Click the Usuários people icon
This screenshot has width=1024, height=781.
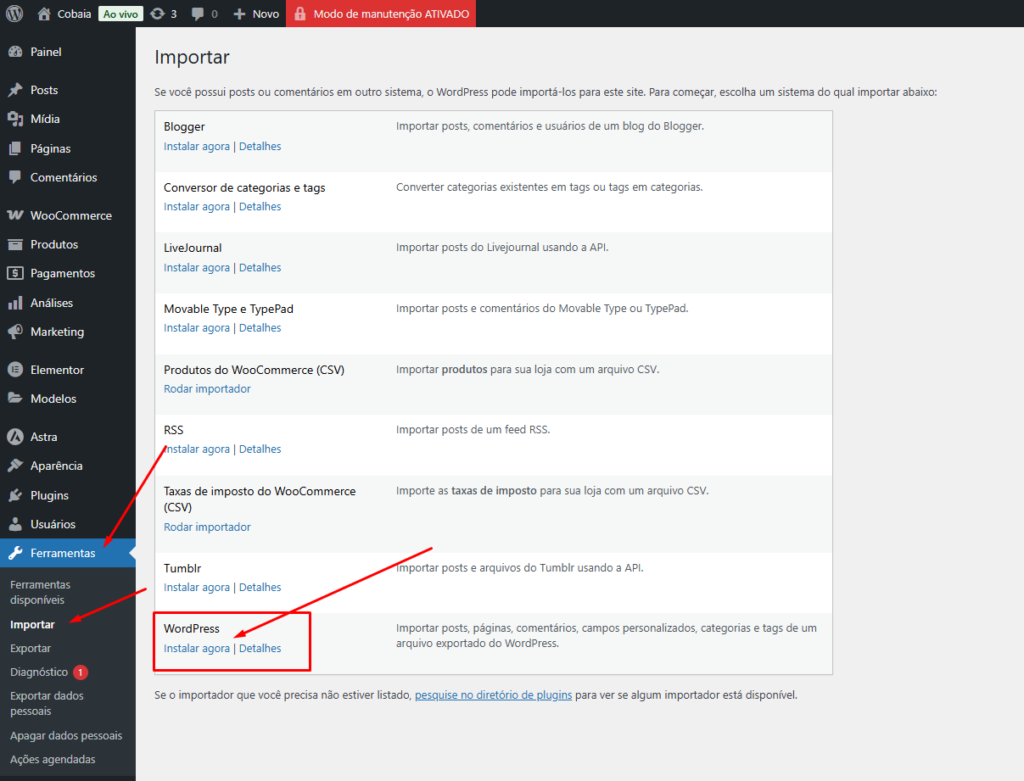point(17,523)
